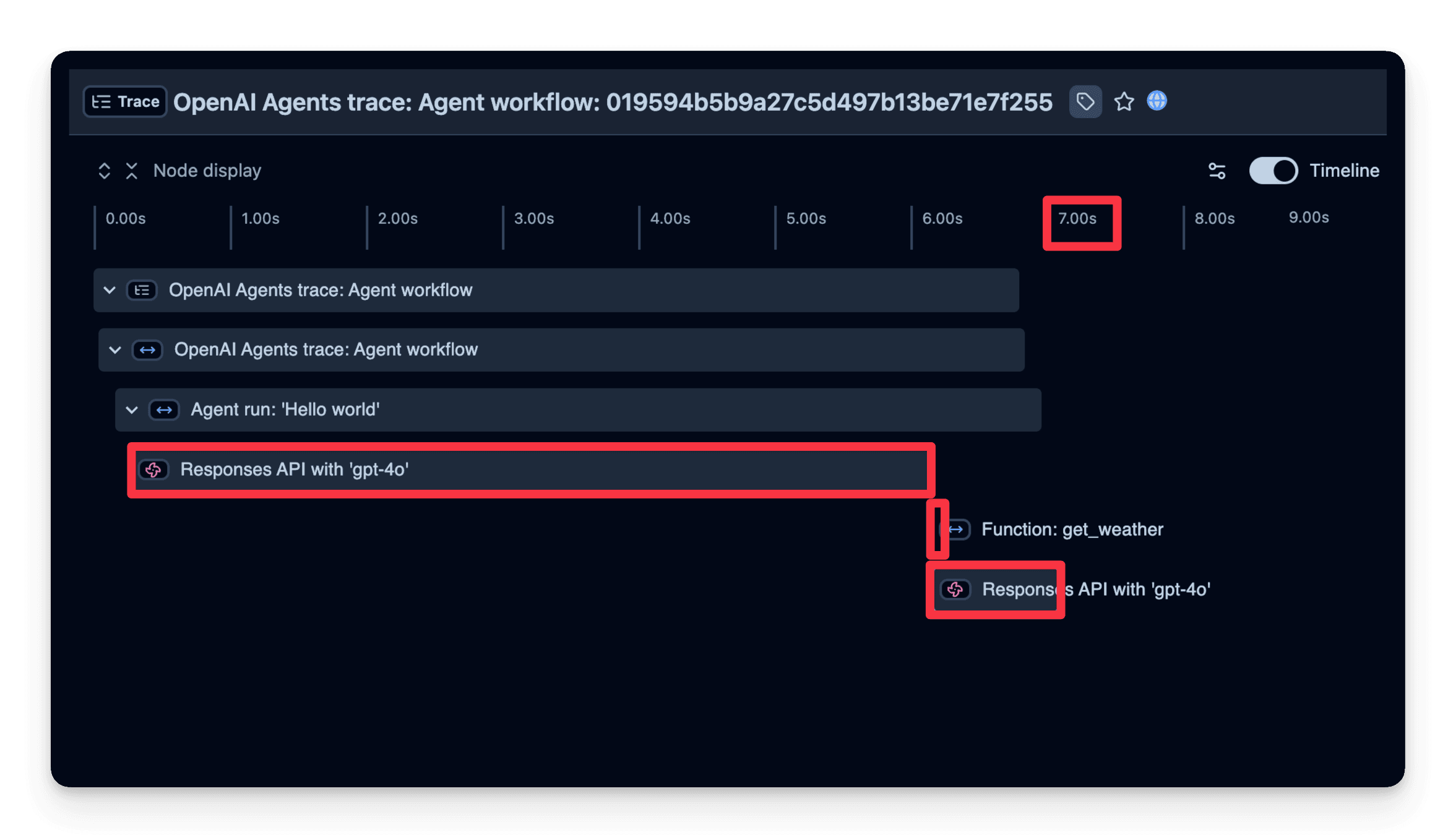Open the timeline filter settings icon
Screen dimensions: 1456x838
[x=1217, y=171]
